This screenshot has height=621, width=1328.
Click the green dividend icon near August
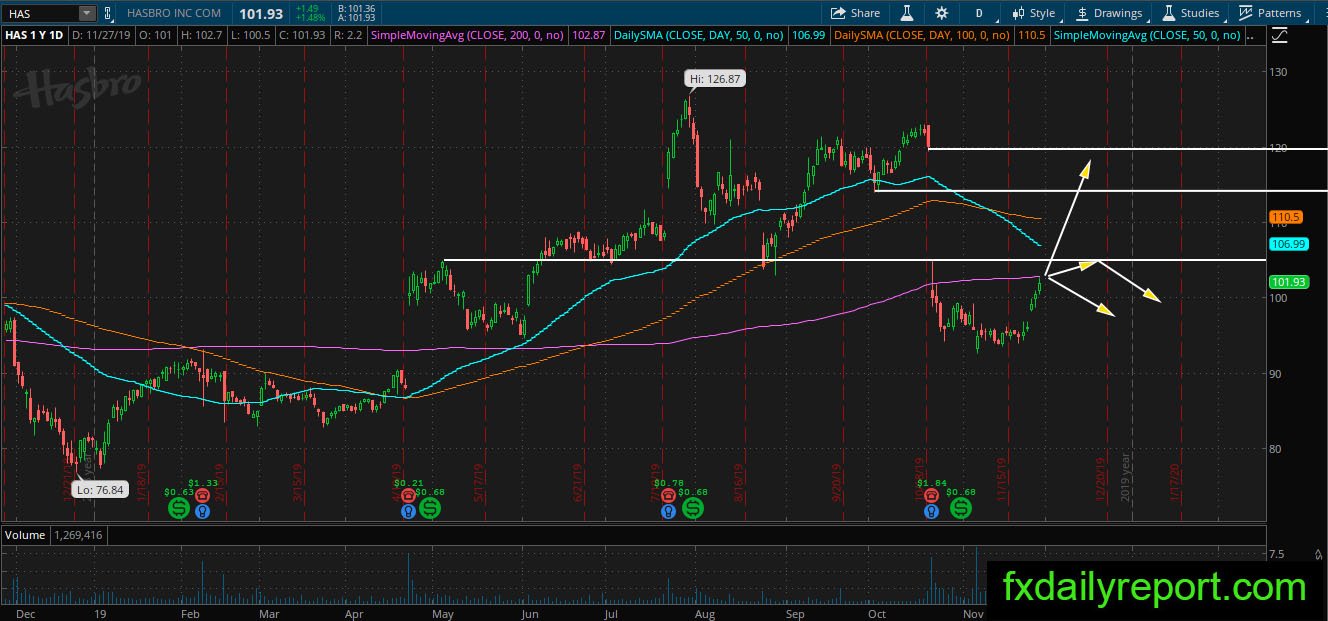pos(692,509)
